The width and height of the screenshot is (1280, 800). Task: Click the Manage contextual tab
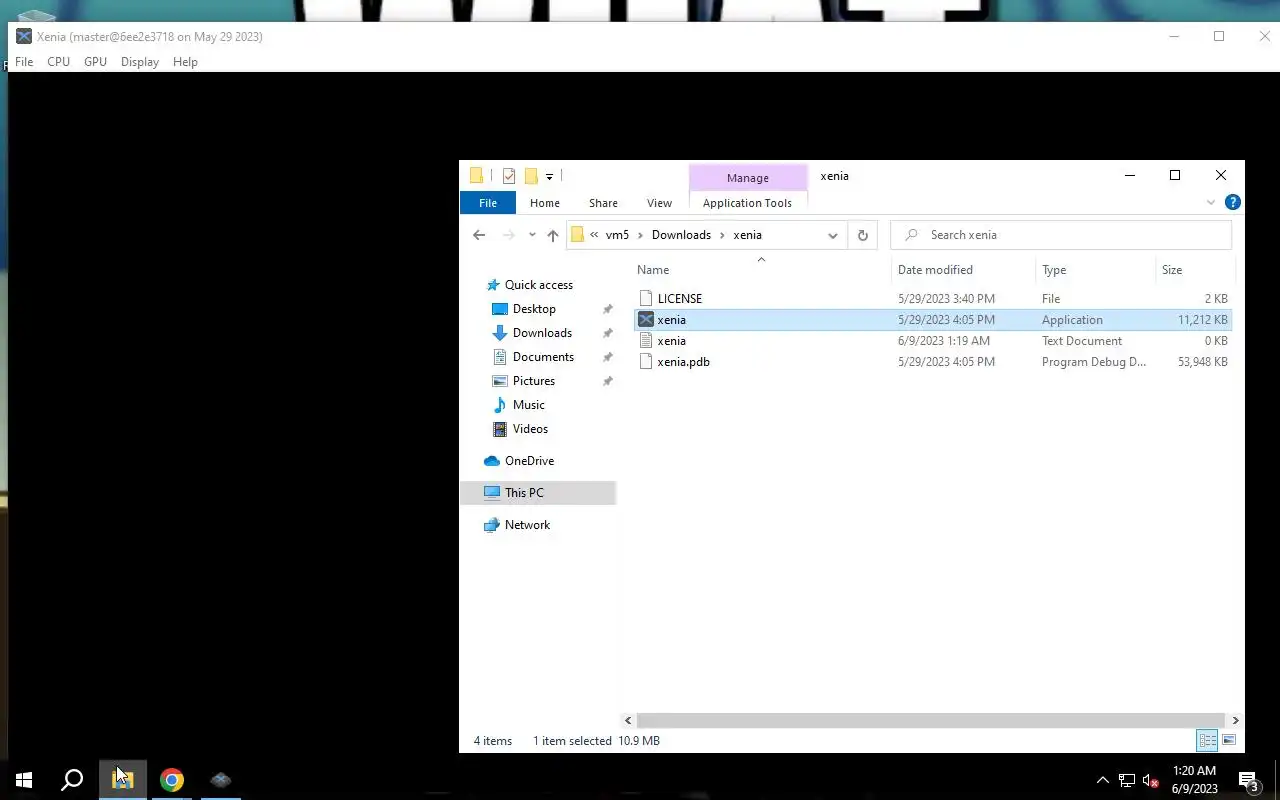(748, 177)
